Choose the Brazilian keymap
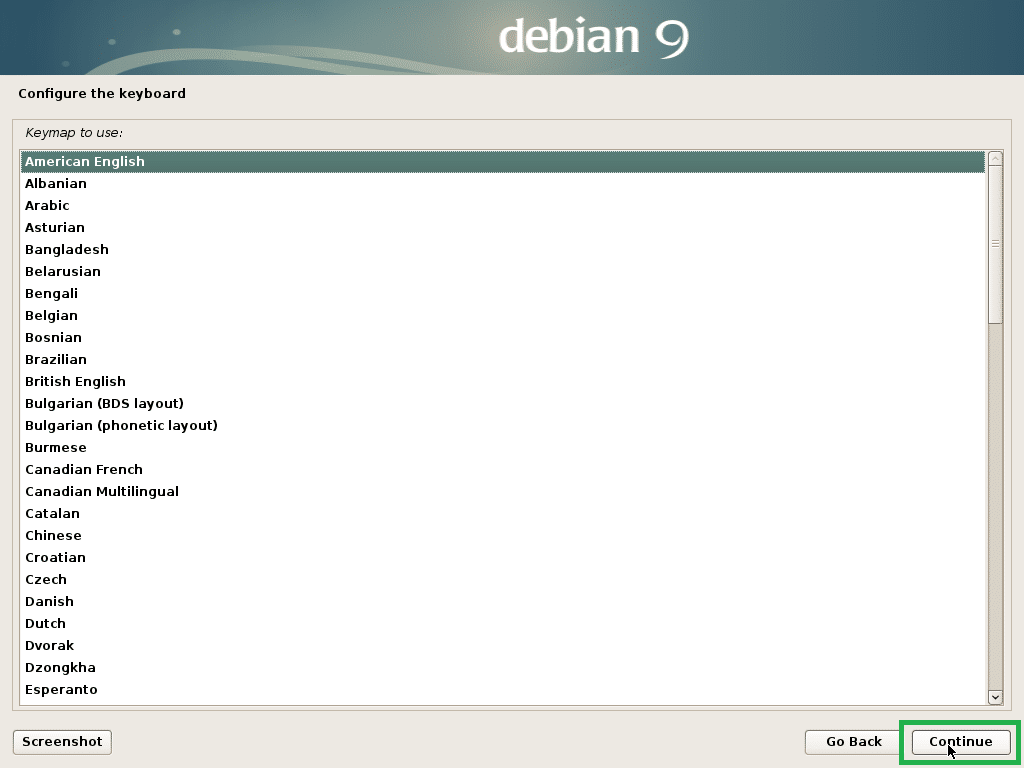This screenshot has width=1024, height=768. 502,359
